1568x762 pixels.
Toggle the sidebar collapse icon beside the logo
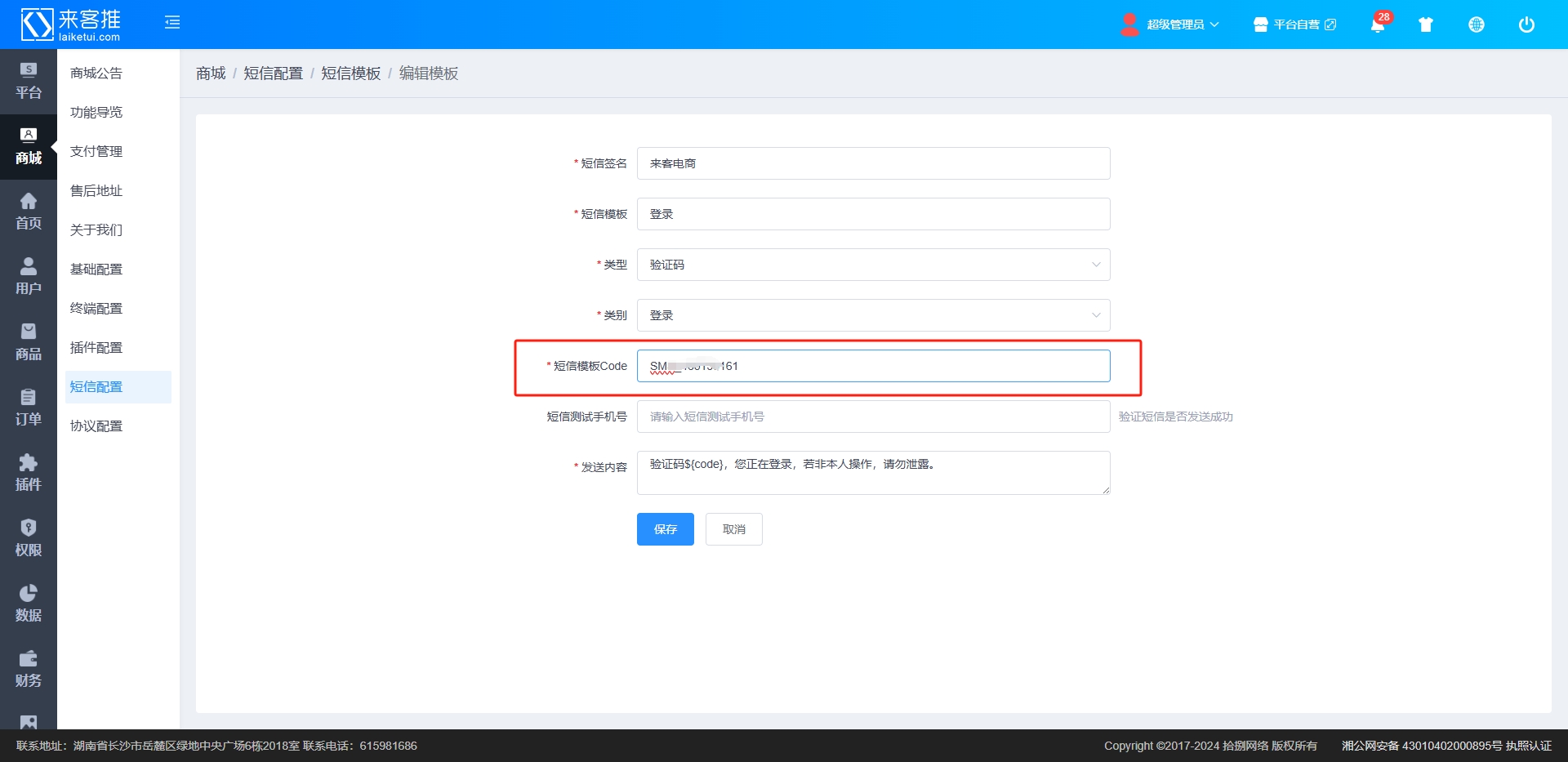click(172, 22)
